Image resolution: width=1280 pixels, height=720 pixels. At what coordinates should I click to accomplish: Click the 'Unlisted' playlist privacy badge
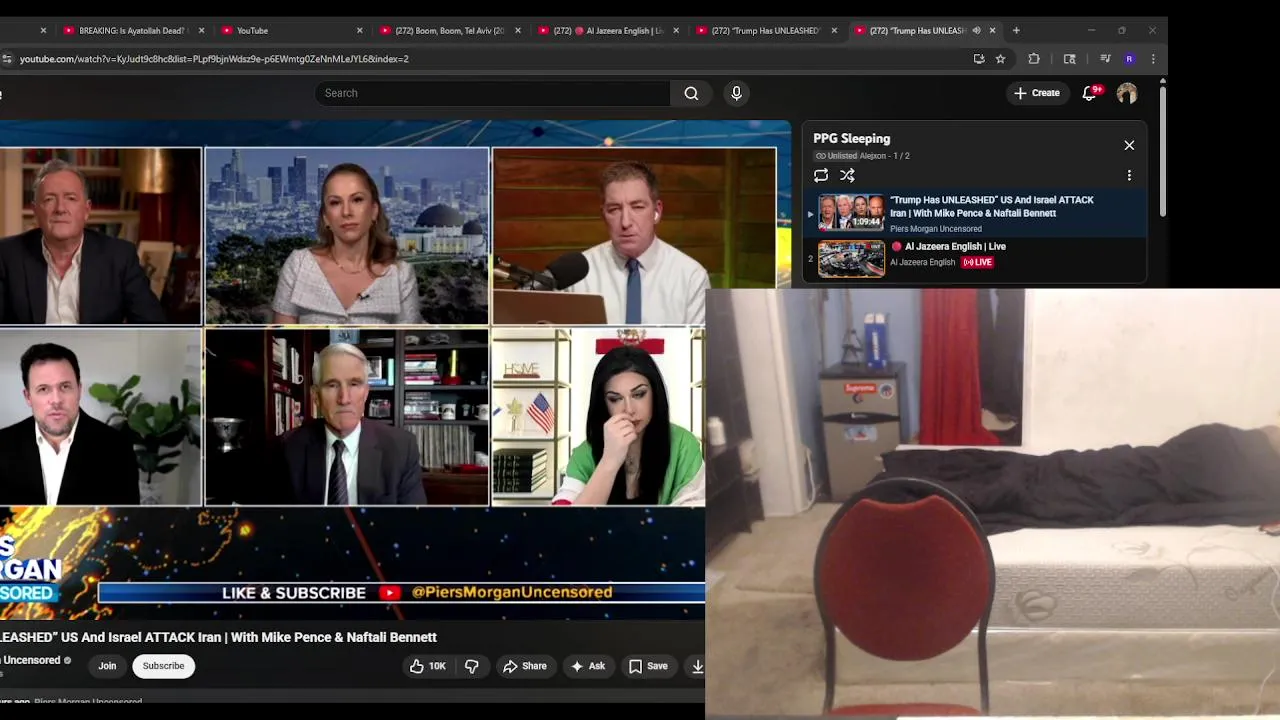pos(835,156)
